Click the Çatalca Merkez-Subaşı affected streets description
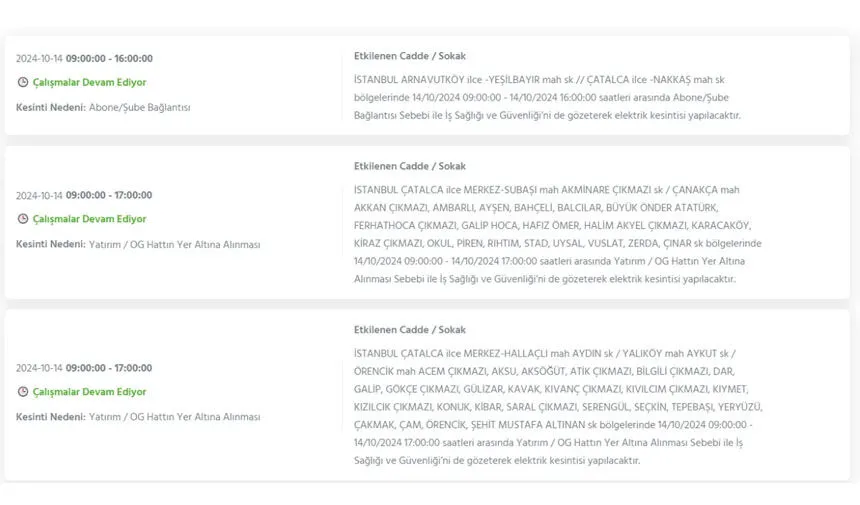 tap(556, 234)
